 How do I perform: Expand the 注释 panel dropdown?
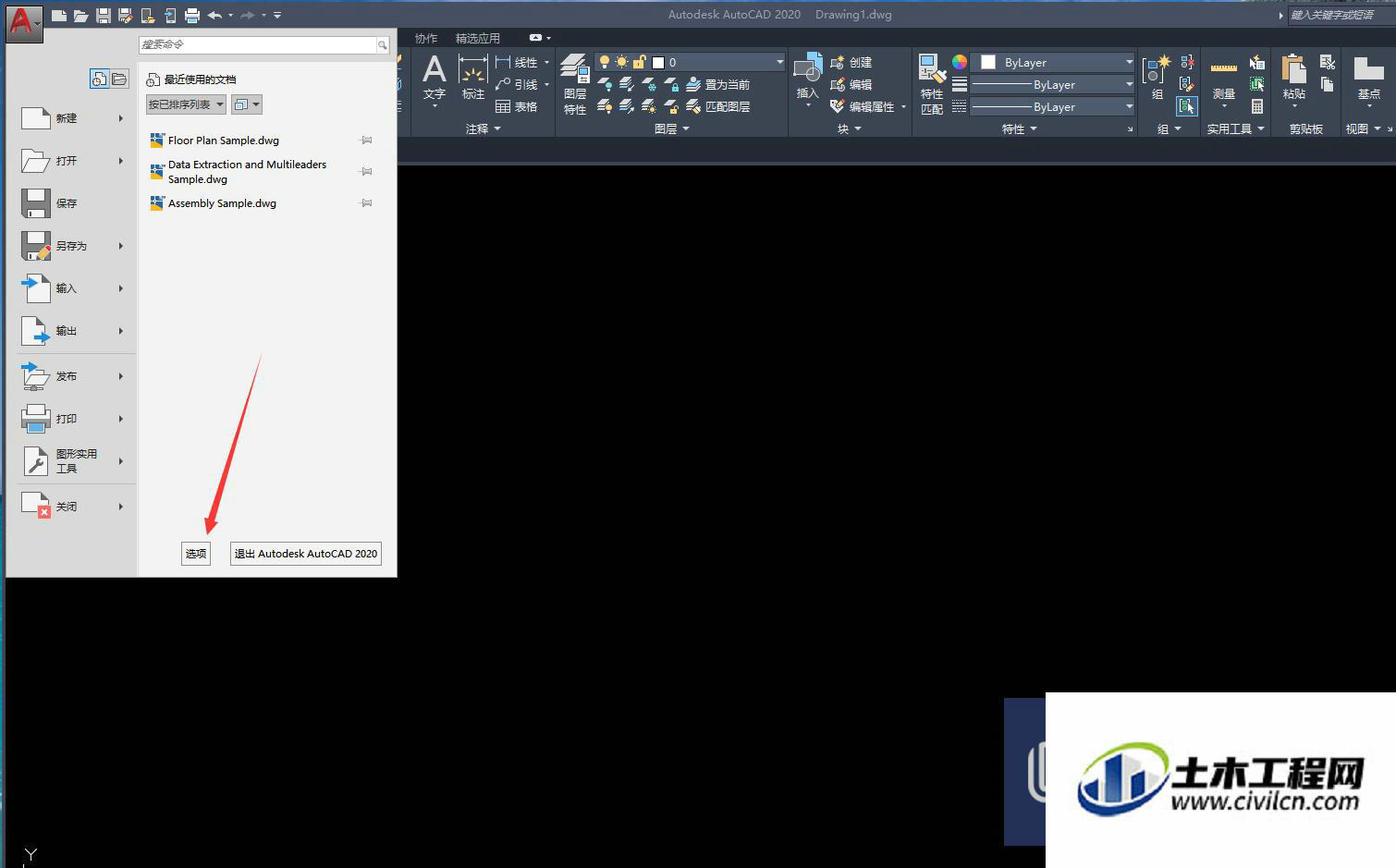pyautogui.click(x=483, y=128)
